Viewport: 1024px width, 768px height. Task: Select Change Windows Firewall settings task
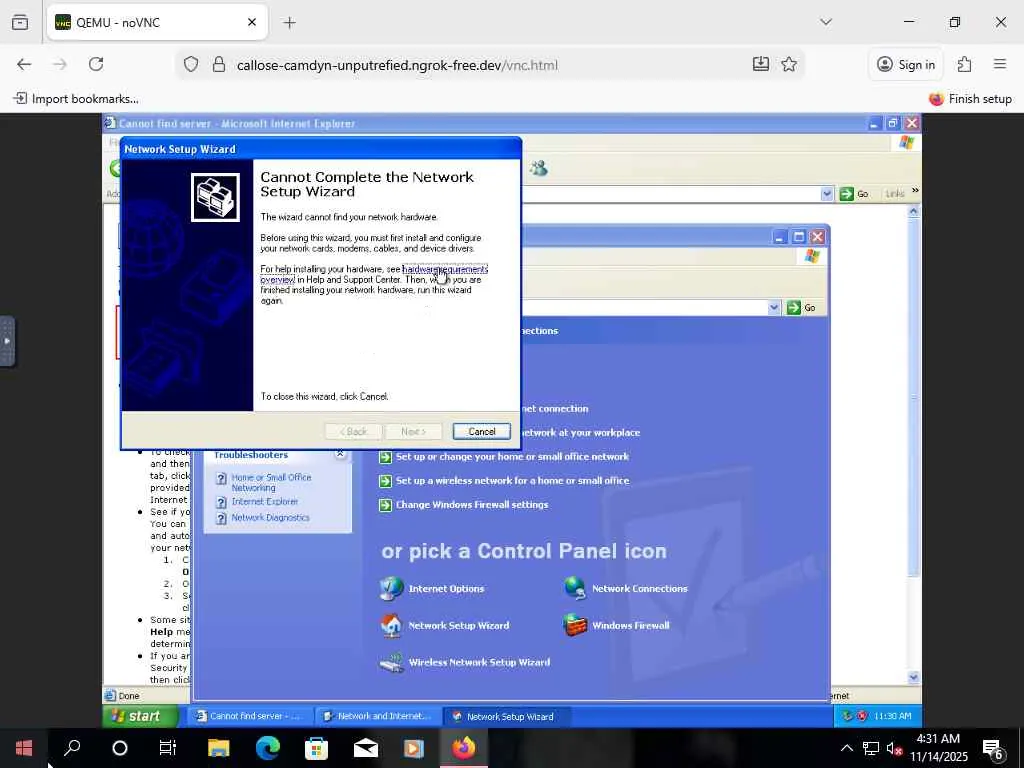(472, 505)
